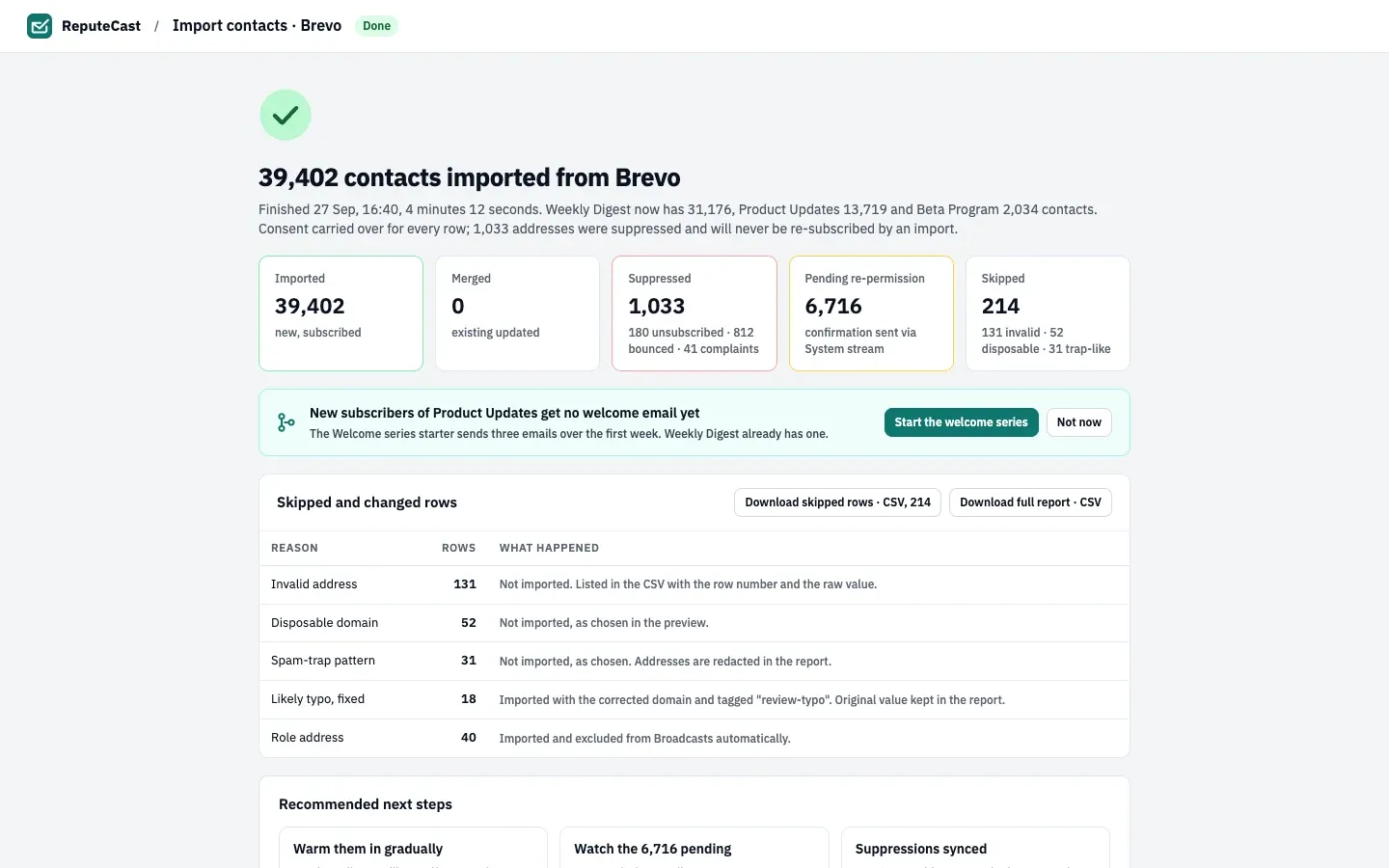1389x868 pixels.
Task: Click the ReputeCast logo icon
Action: tap(40, 26)
